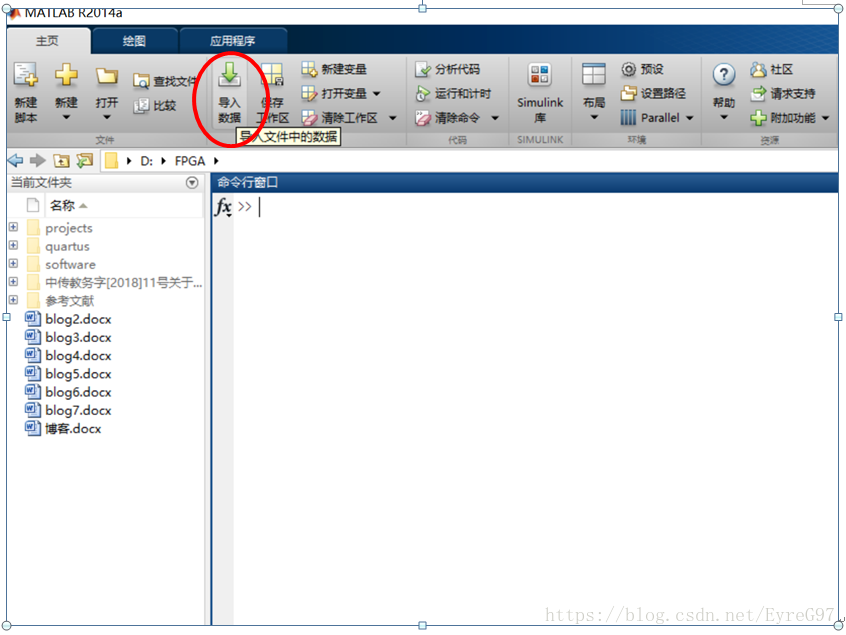This screenshot has width=846, height=635.
Task: Click Save Workspace (保存工作区)
Action: [x=272, y=93]
